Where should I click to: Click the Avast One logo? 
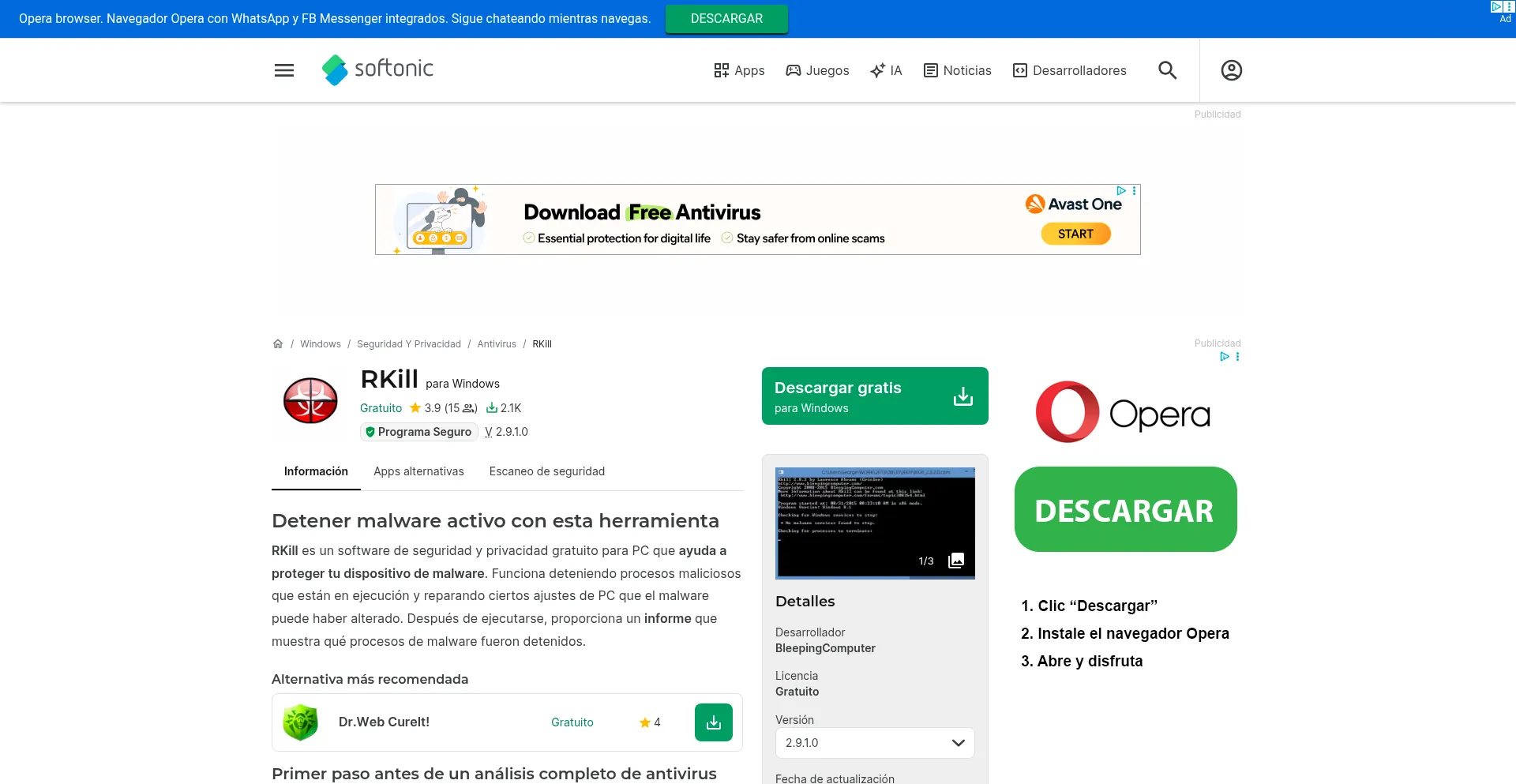(1074, 204)
